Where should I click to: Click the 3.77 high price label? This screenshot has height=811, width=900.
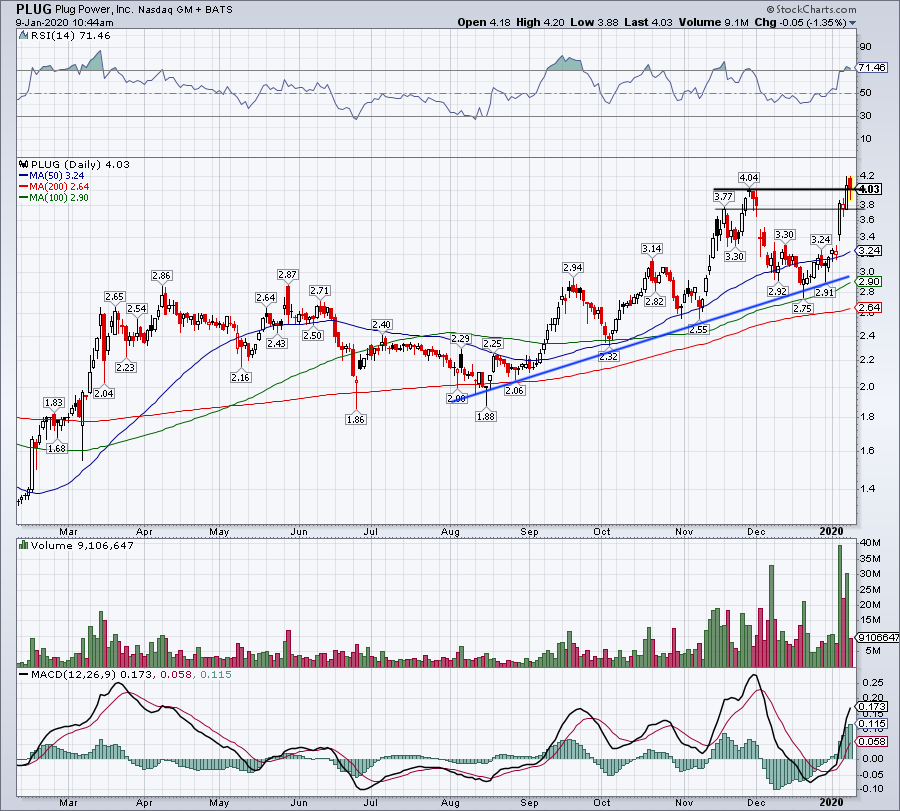[723, 196]
